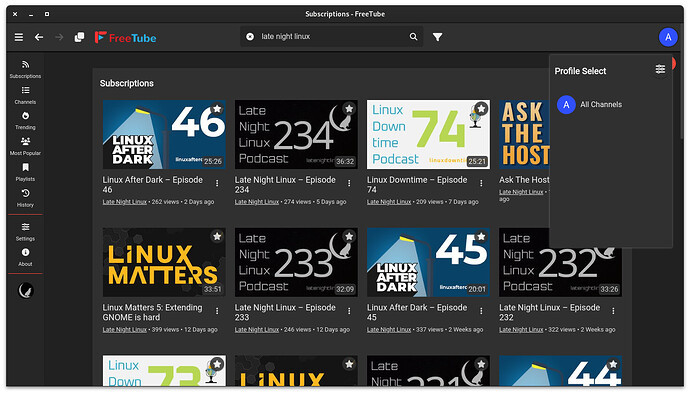
Task: Favorite Late Night Linux 234 with star
Action: [349, 109]
